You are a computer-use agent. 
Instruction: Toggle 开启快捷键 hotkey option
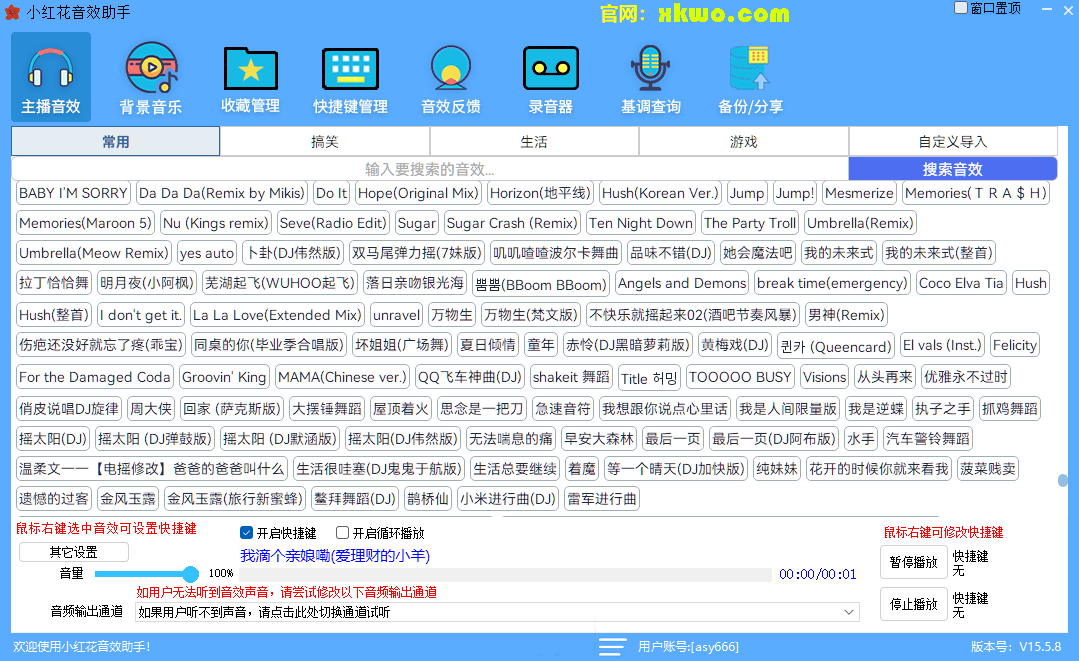point(246,532)
